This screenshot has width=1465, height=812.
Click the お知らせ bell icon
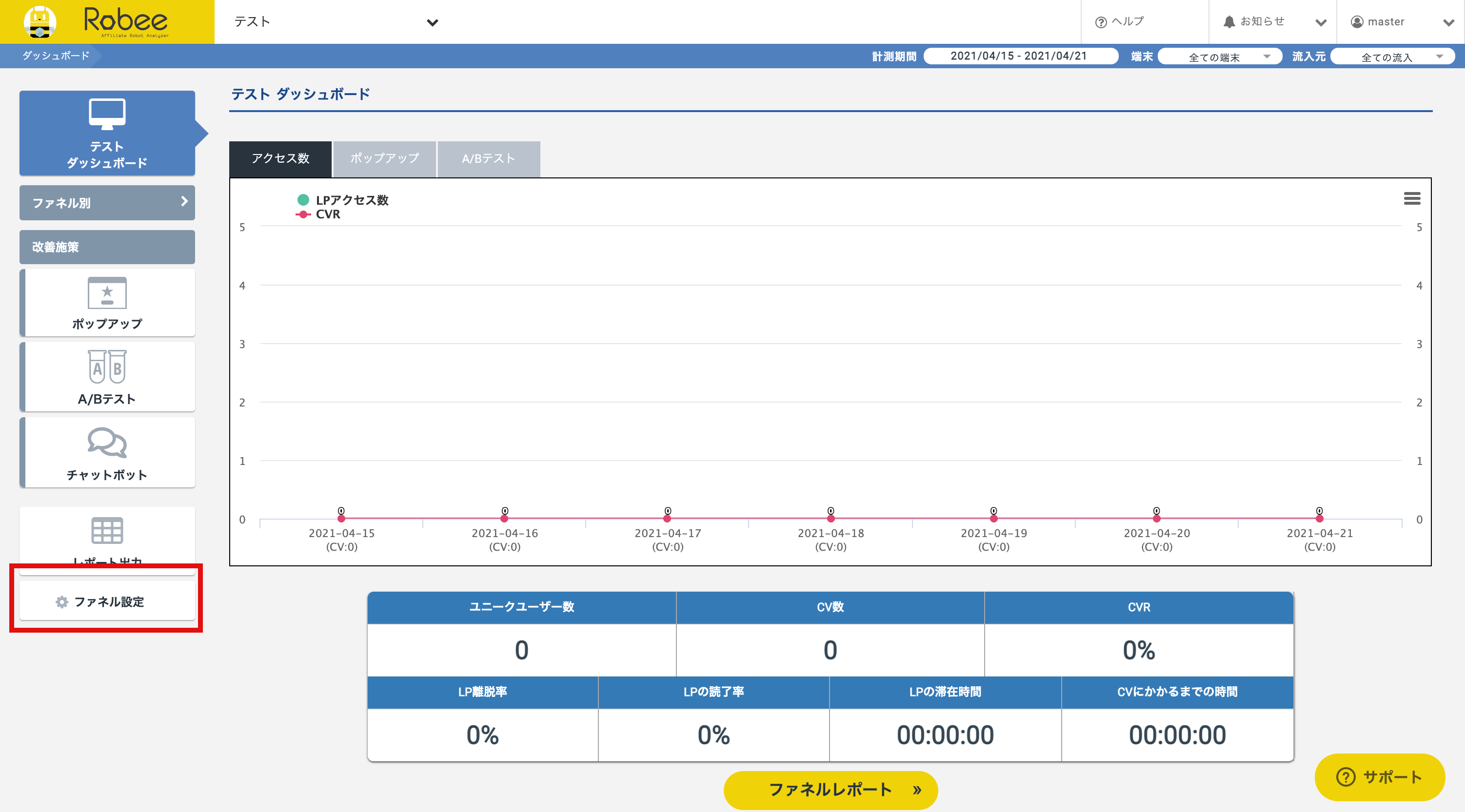[x=1229, y=21]
